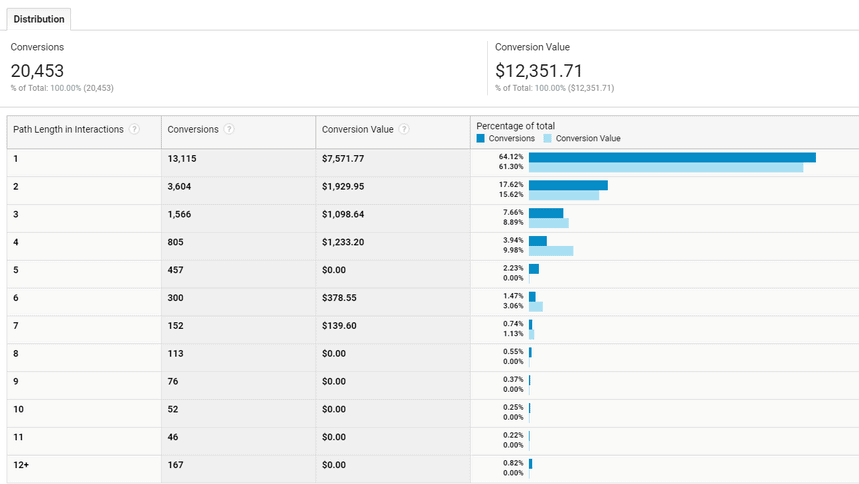Click the dark blue 17.62% conversions bar

tap(568, 185)
